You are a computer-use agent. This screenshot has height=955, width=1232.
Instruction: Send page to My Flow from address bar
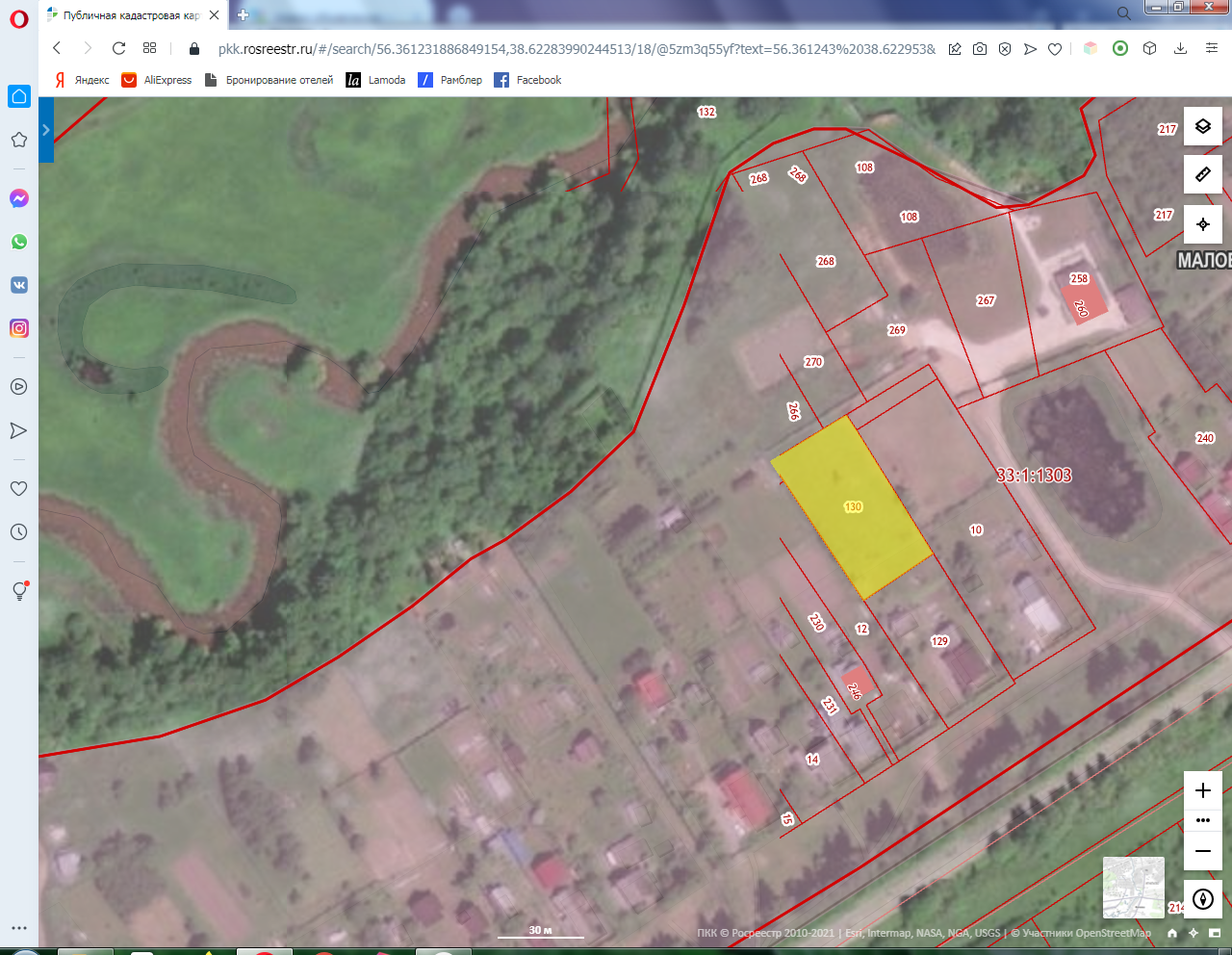[1030, 49]
